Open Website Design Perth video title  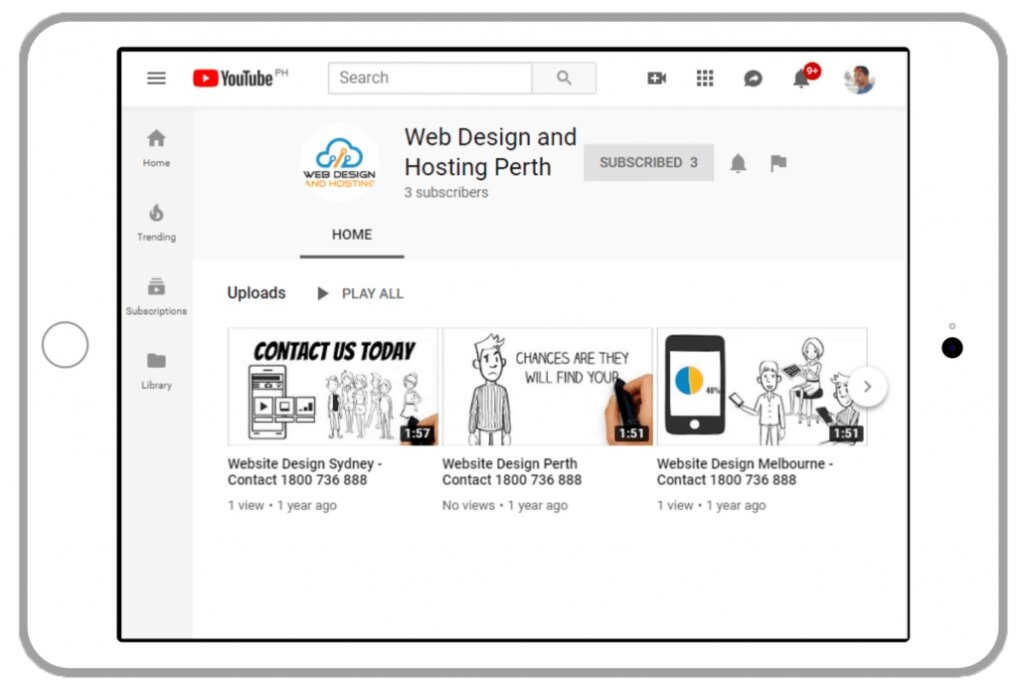point(511,471)
